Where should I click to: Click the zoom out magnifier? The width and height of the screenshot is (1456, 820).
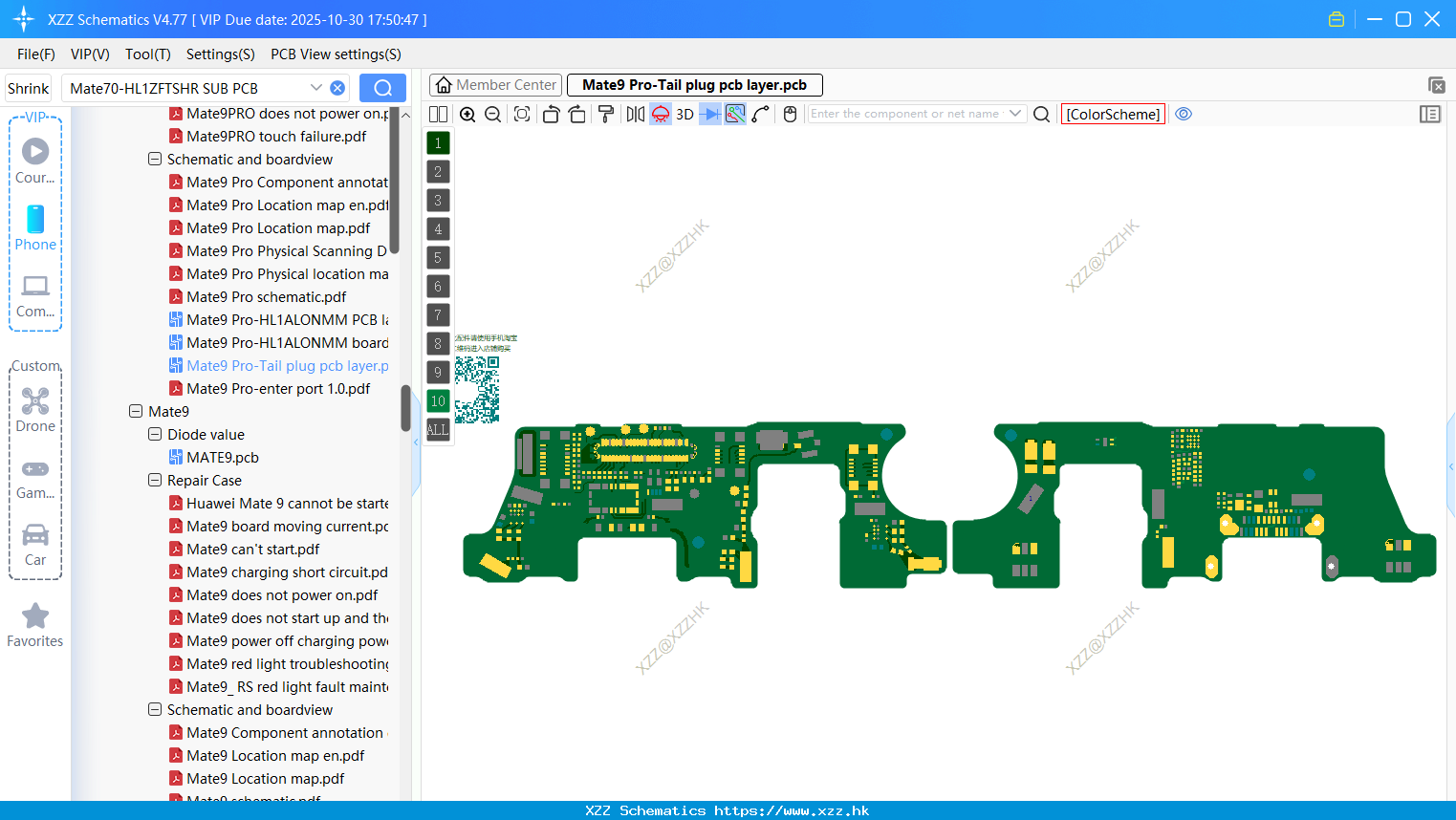(x=493, y=115)
